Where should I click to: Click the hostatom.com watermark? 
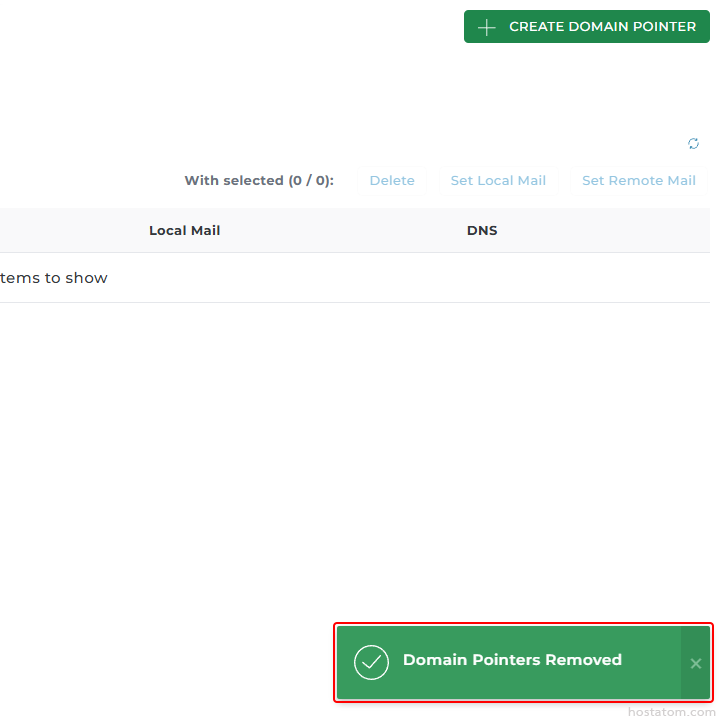[x=671, y=712]
